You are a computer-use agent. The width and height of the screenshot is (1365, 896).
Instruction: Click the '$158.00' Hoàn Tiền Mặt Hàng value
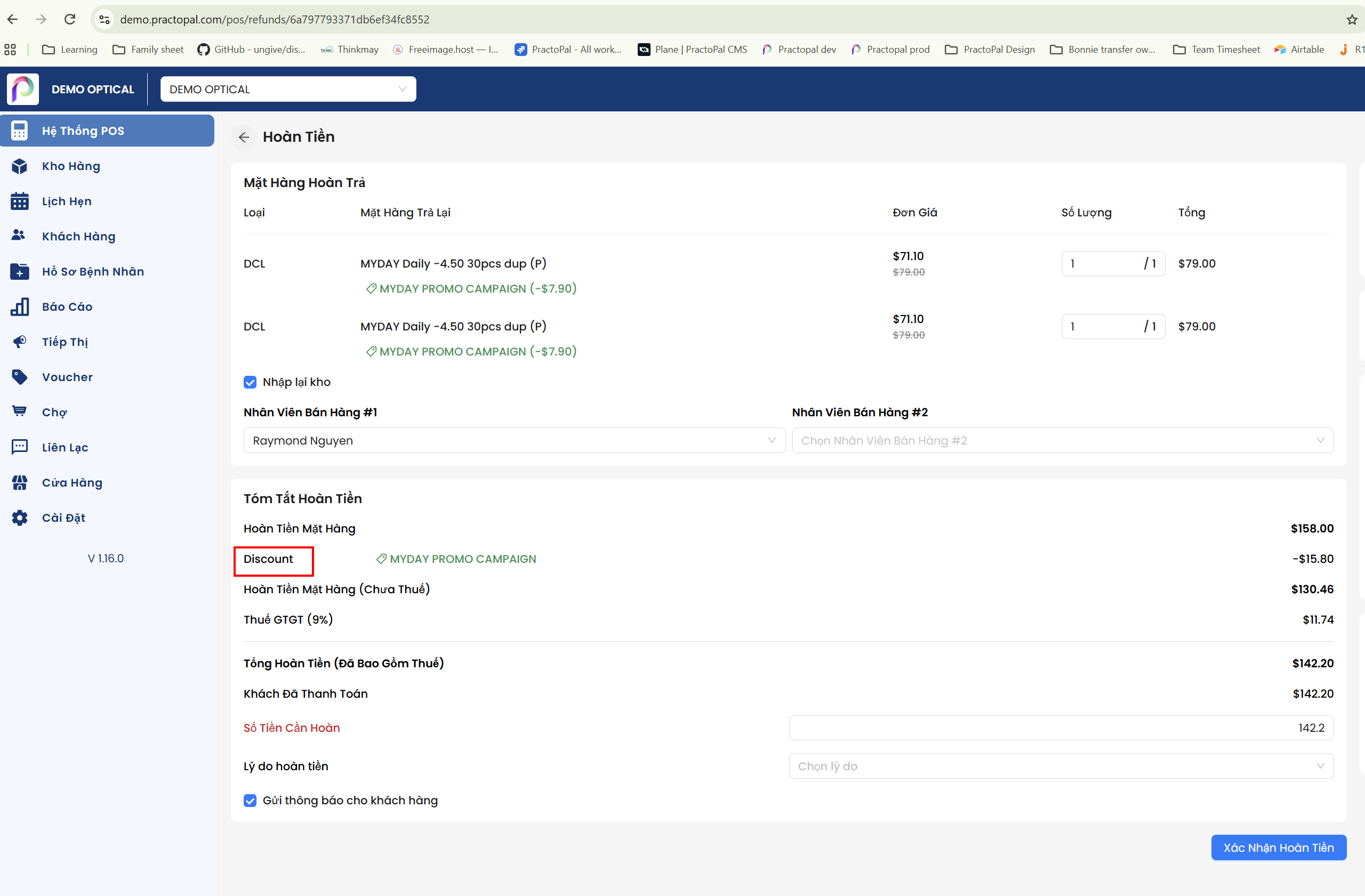point(1312,529)
